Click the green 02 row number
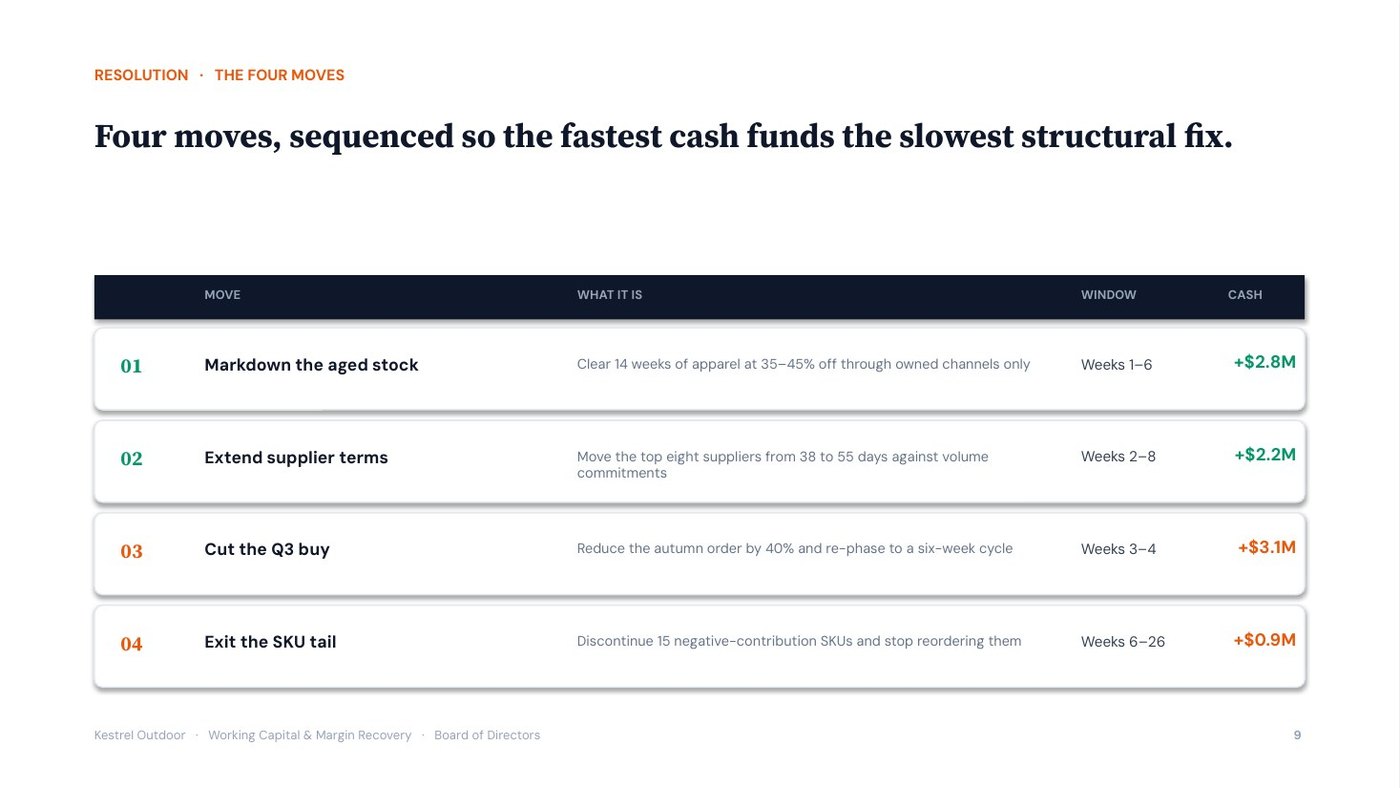 click(131, 459)
